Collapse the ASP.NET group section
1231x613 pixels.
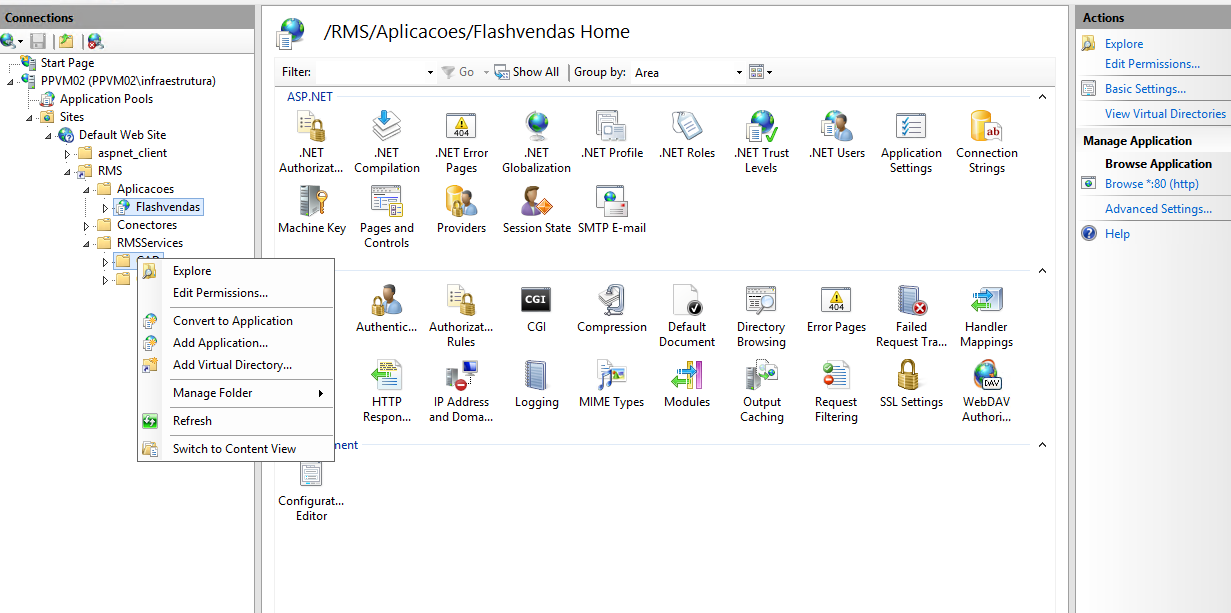click(x=1042, y=97)
